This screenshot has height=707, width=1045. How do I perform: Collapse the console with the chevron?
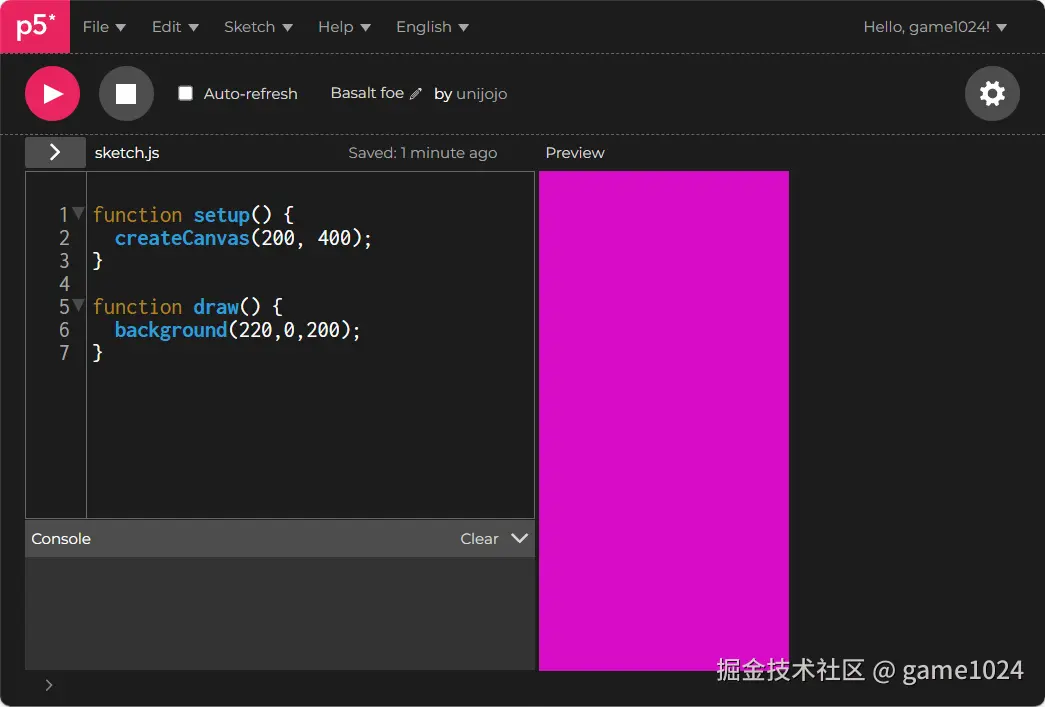coord(520,538)
